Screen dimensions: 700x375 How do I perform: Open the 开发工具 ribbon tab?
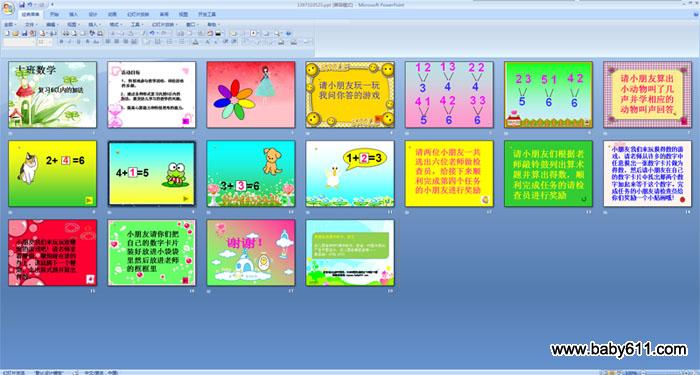tap(207, 14)
